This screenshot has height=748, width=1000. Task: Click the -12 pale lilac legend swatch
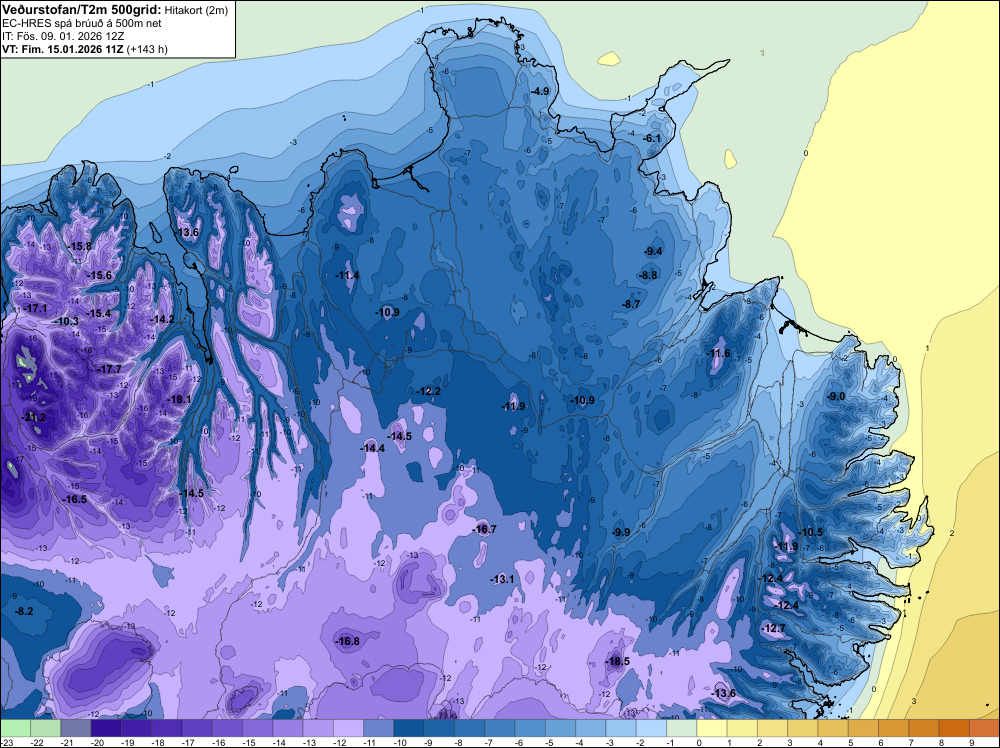(x=348, y=728)
